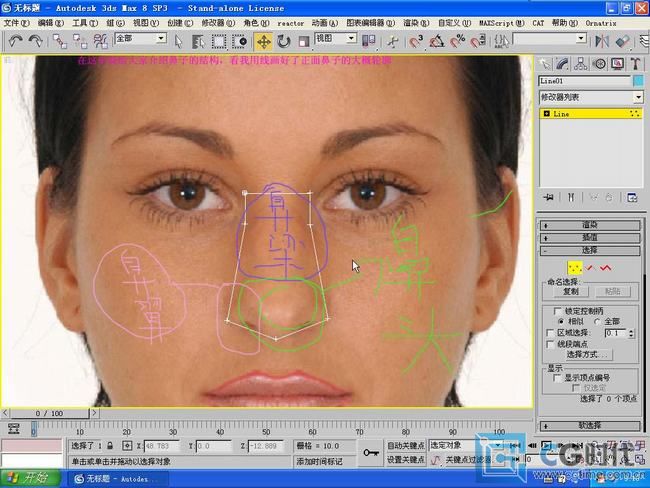This screenshot has width=650, height=488.
Task: Toggle Window/Crossing selection icon
Action: tap(239, 41)
